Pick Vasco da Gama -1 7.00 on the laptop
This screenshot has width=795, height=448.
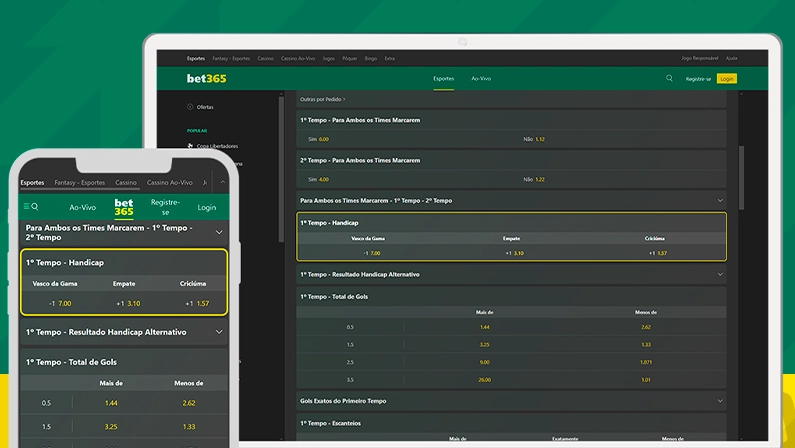[x=372, y=253]
